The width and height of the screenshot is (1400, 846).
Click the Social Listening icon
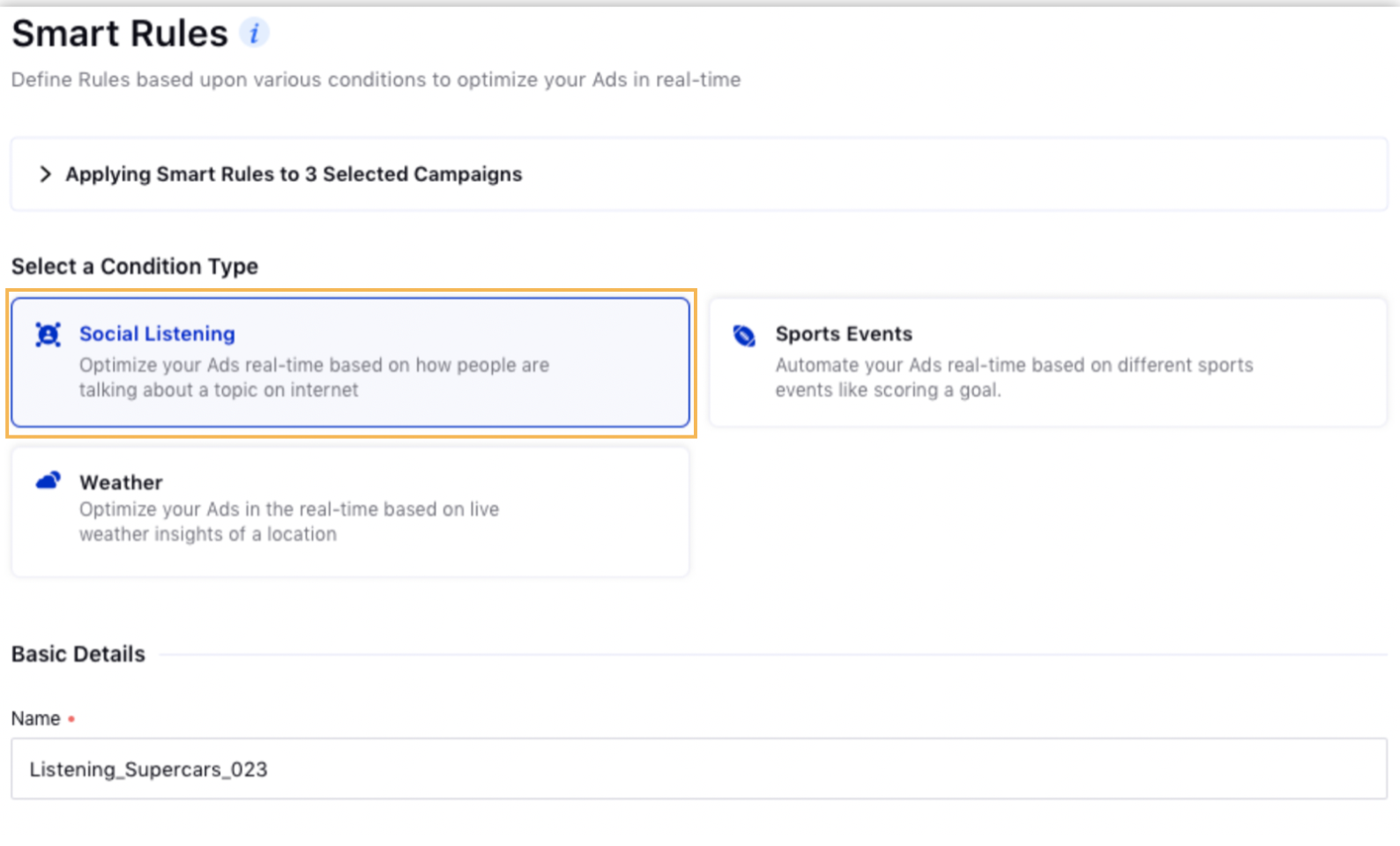(x=48, y=335)
